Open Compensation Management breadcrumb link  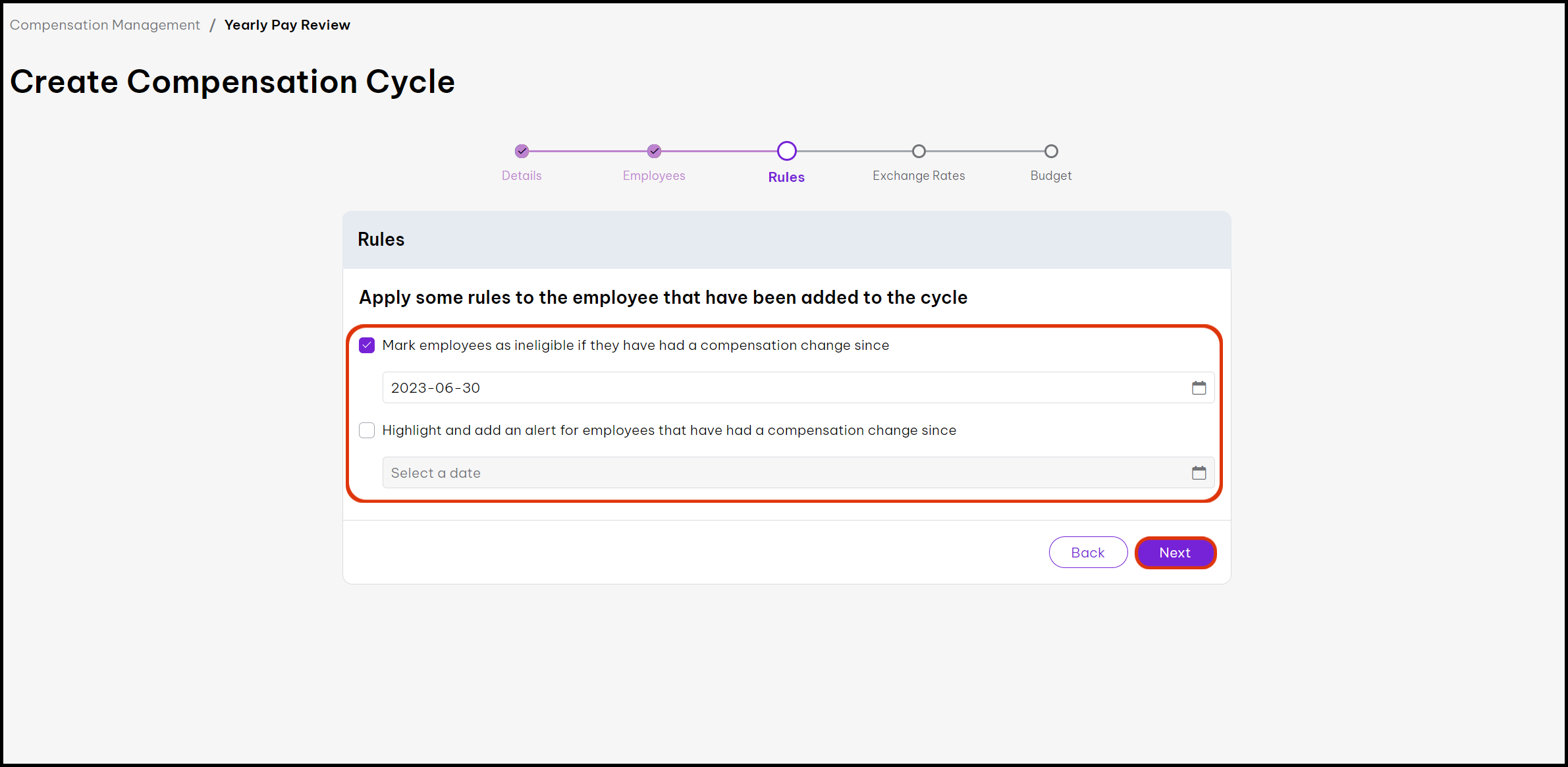tap(105, 25)
